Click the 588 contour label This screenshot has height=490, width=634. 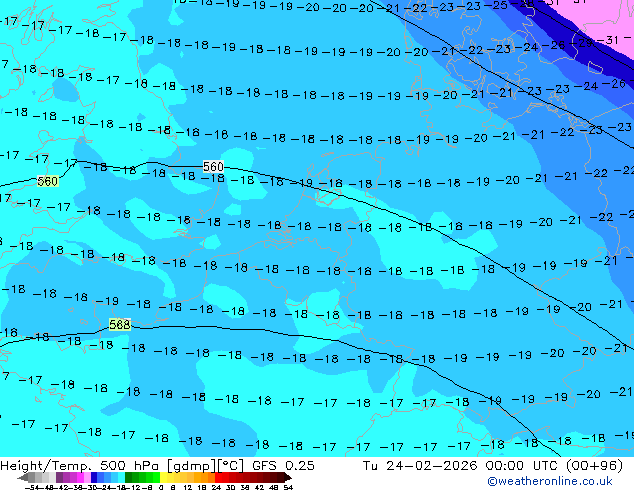(120, 324)
